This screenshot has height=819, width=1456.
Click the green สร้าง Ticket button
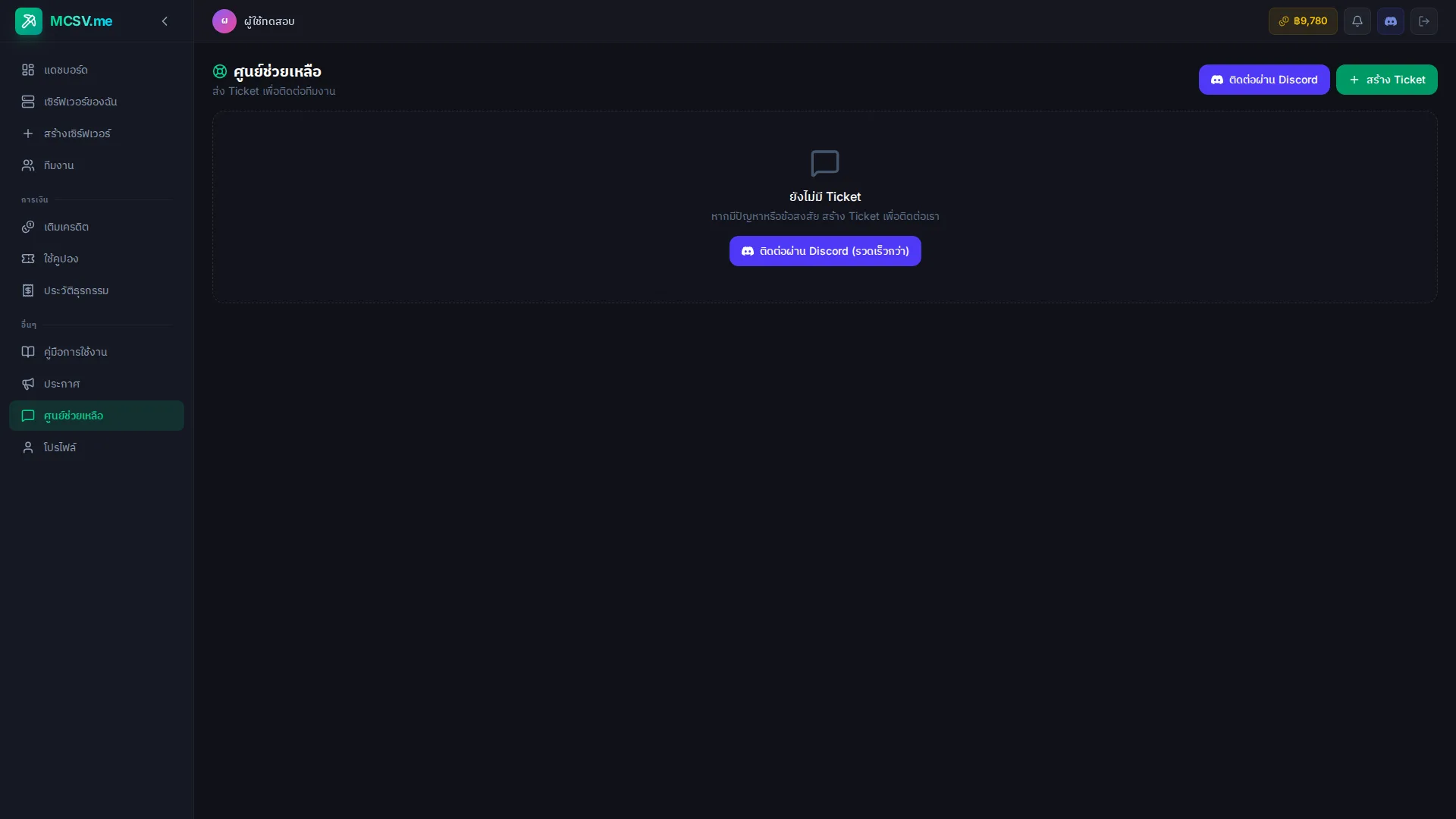pyautogui.click(x=1385, y=80)
